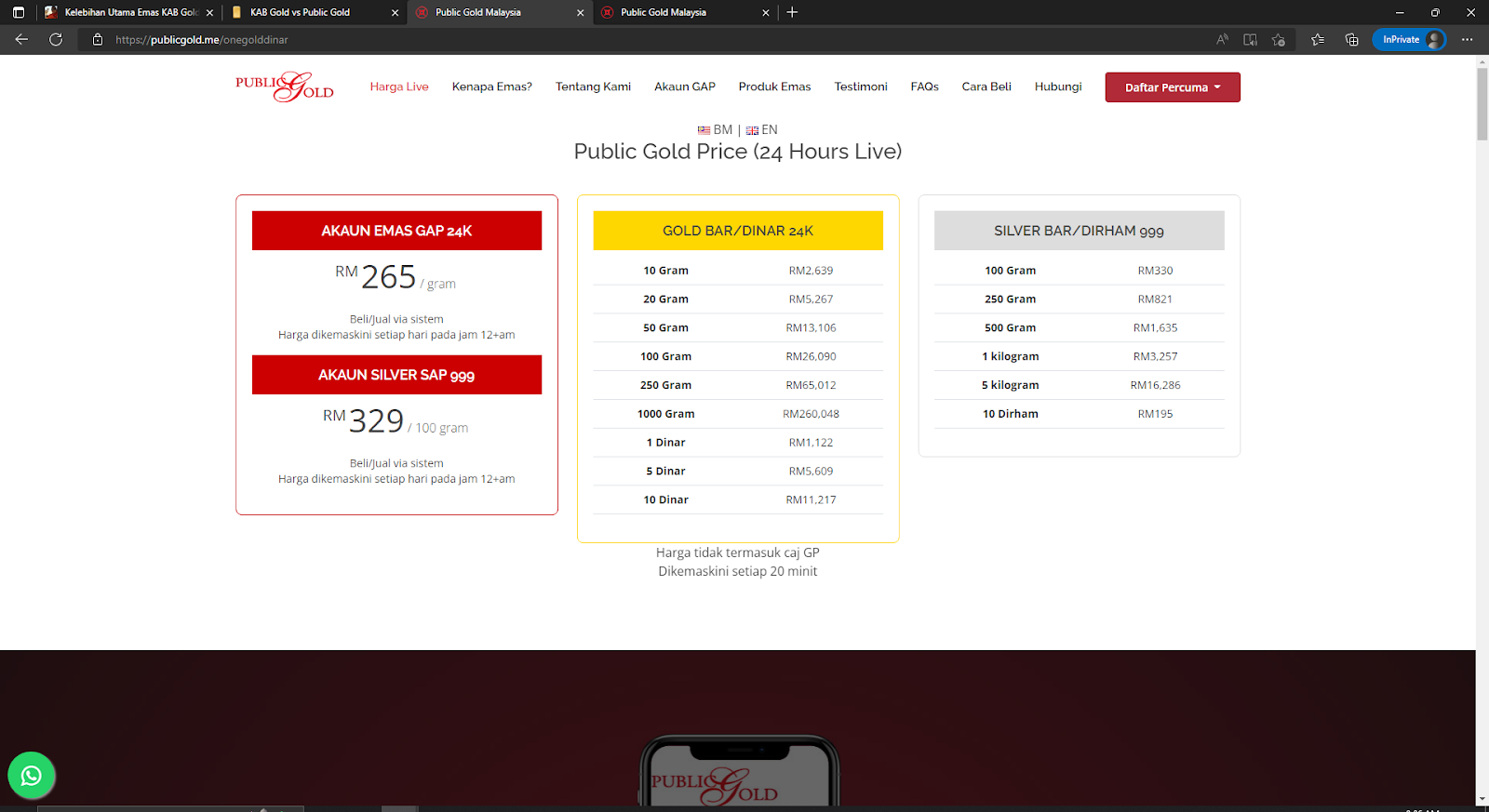Switch to the fourth tab Public Gold Malaysia
Image resolution: width=1489 pixels, height=812 pixels.
(686, 12)
